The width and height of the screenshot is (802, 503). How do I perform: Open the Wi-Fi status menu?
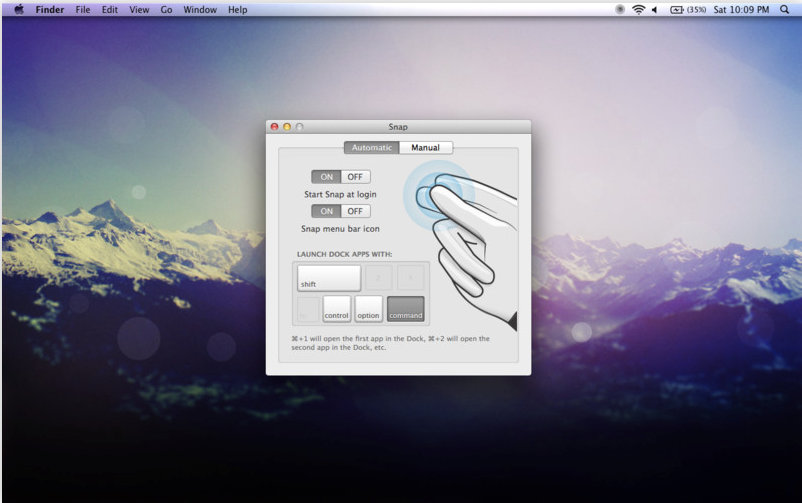(x=638, y=9)
